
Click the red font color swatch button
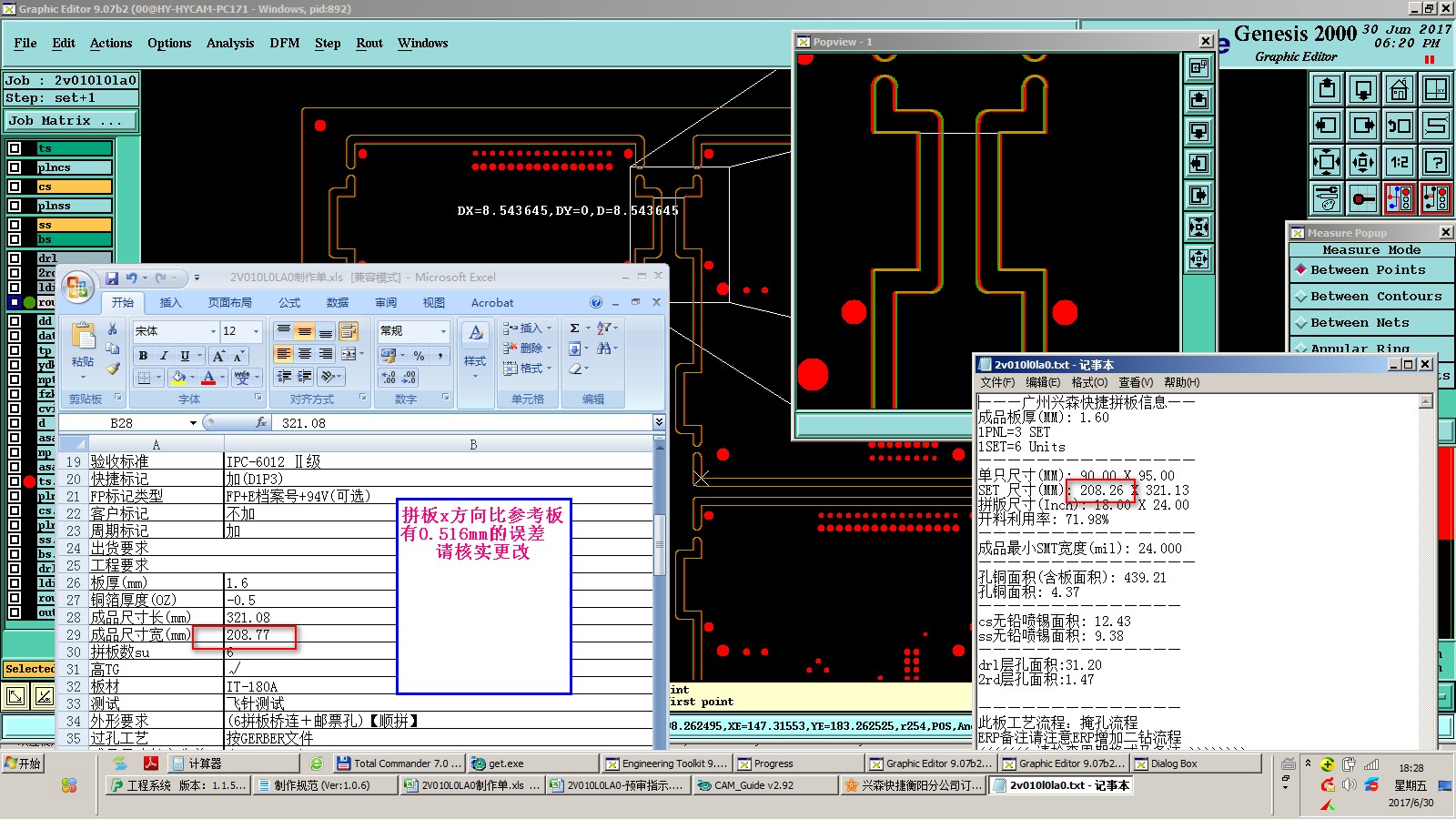coord(208,378)
